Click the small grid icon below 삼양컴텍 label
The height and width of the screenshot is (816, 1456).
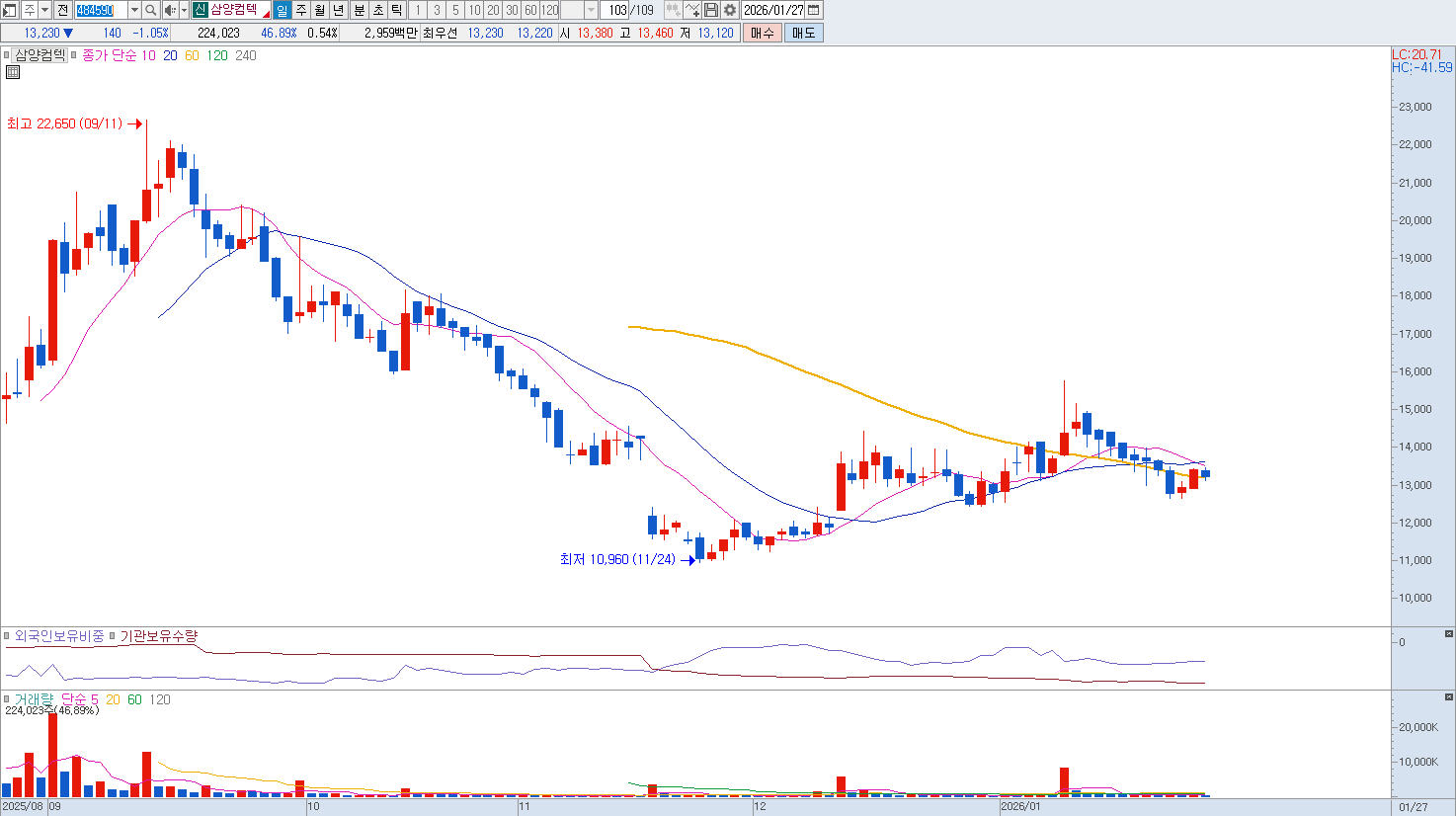[13, 72]
